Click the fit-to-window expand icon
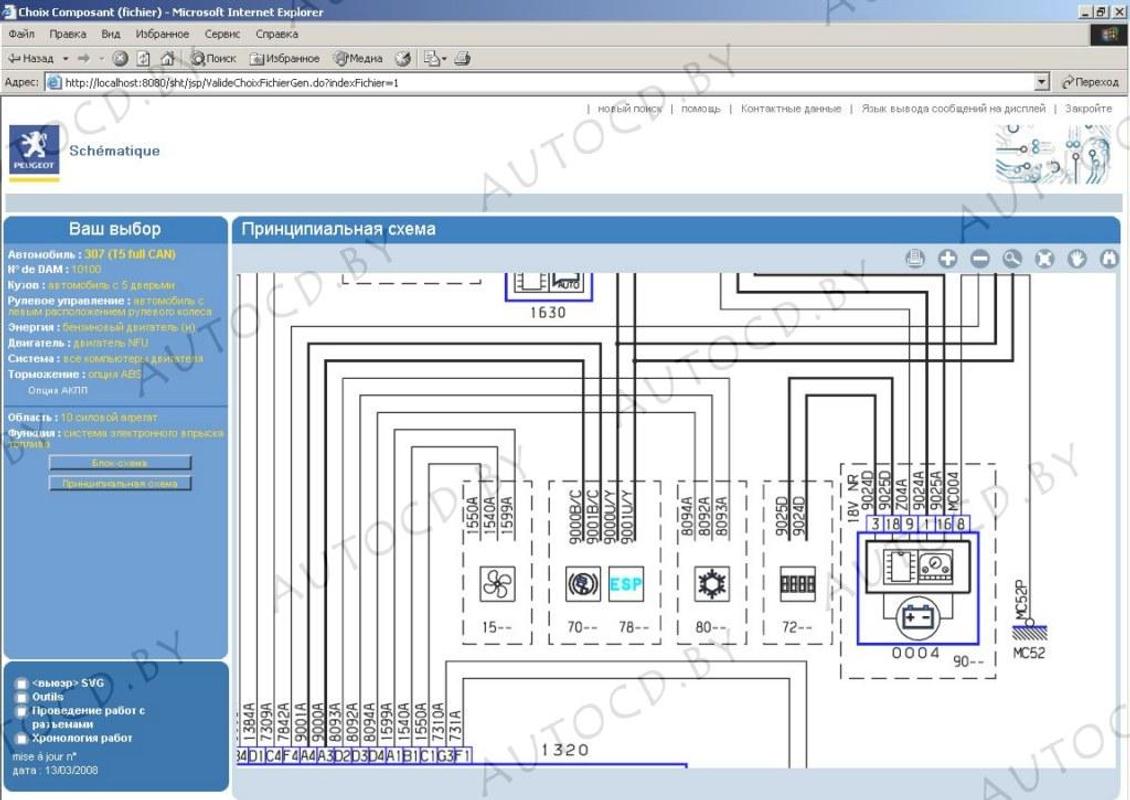 click(x=1045, y=258)
